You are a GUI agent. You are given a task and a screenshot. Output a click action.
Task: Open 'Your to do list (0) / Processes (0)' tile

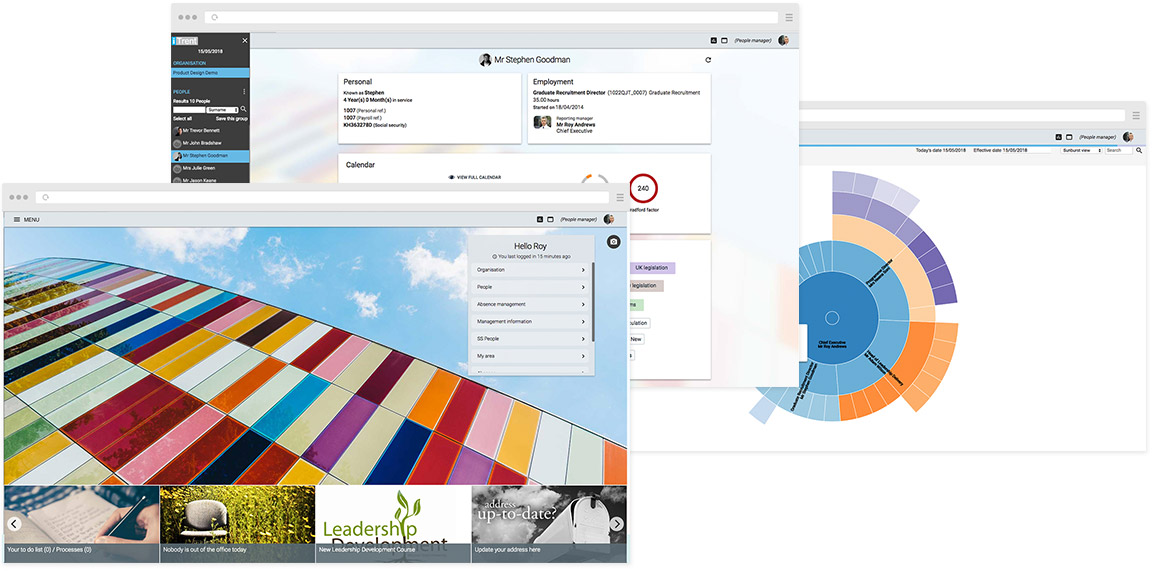tap(82, 524)
